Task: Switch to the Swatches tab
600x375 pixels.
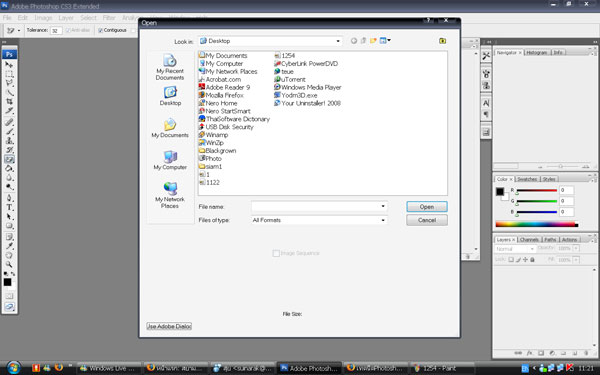Action: click(x=527, y=179)
